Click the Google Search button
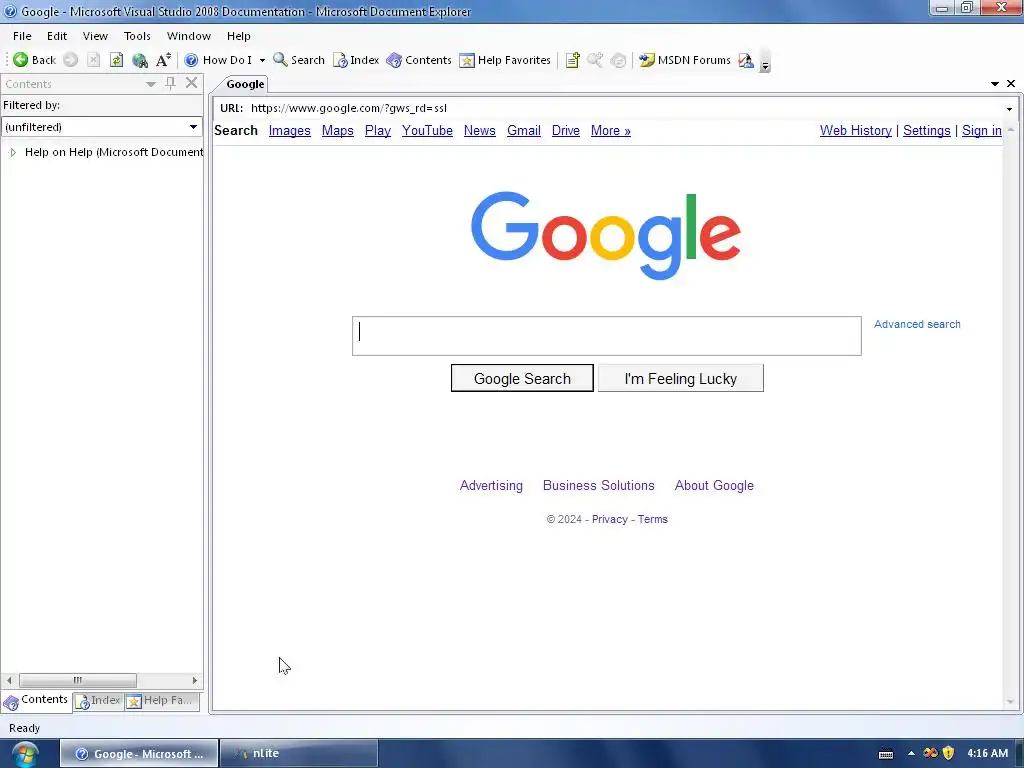The height and width of the screenshot is (768, 1024). click(522, 379)
